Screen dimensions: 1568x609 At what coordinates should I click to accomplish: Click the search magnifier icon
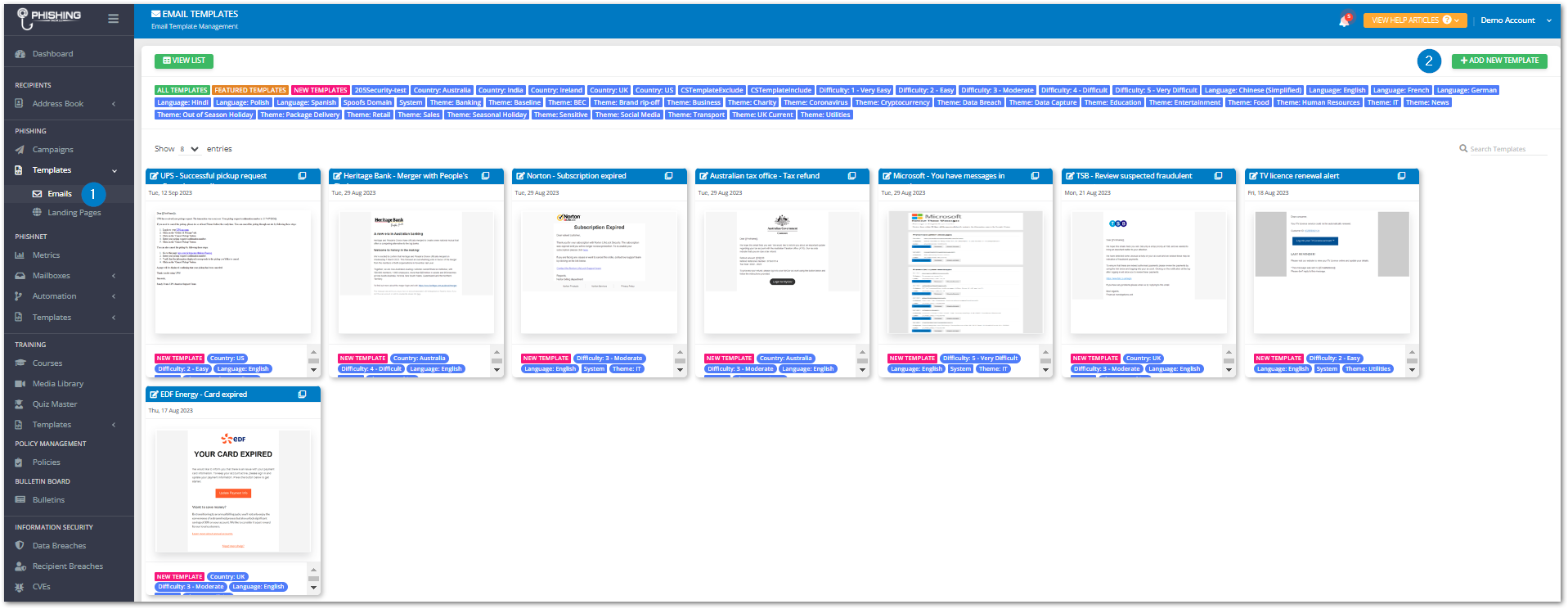[x=1463, y=148]
